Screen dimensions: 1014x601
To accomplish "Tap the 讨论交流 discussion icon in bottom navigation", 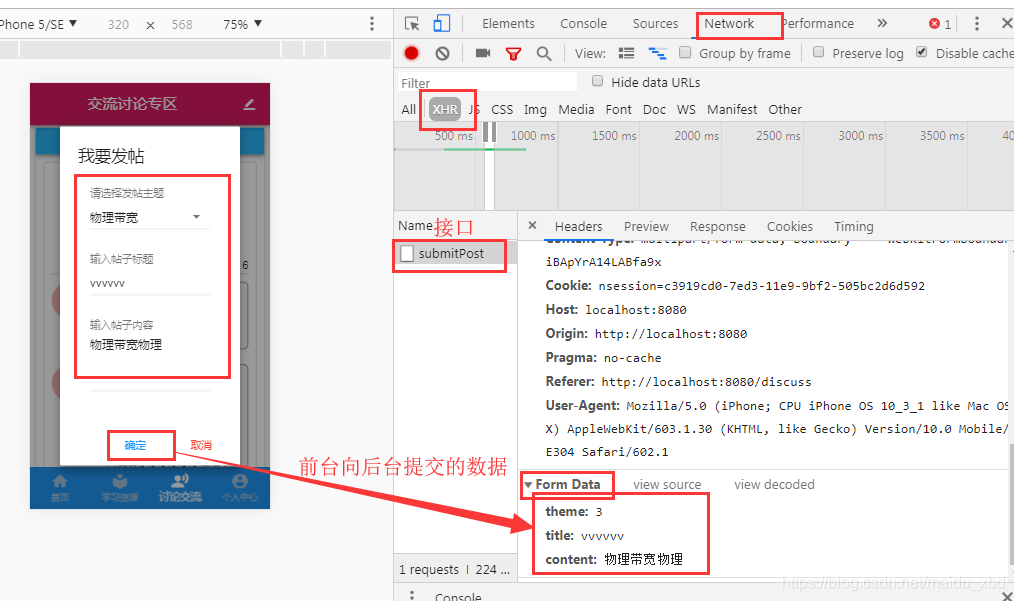I will (180, 481).
